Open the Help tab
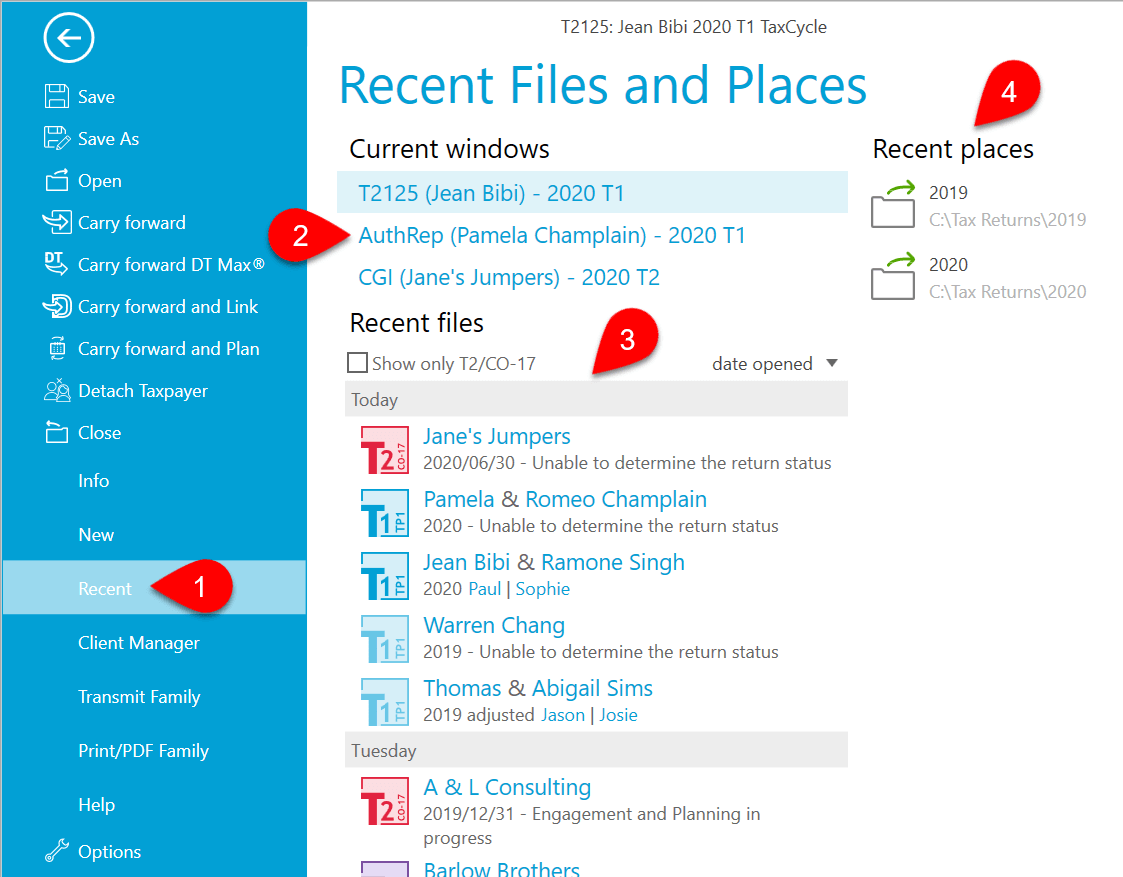Image resolution: width=1123 pixels, height=877 pixels. 97,805
